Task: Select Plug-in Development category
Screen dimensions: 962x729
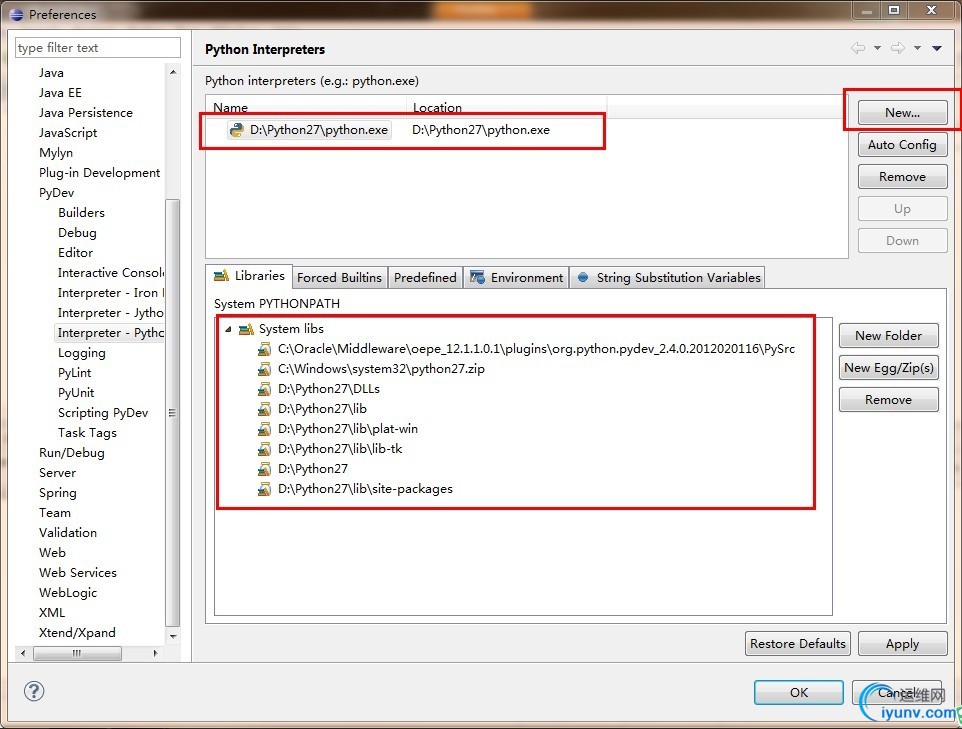Action: (x=99, y=173)
